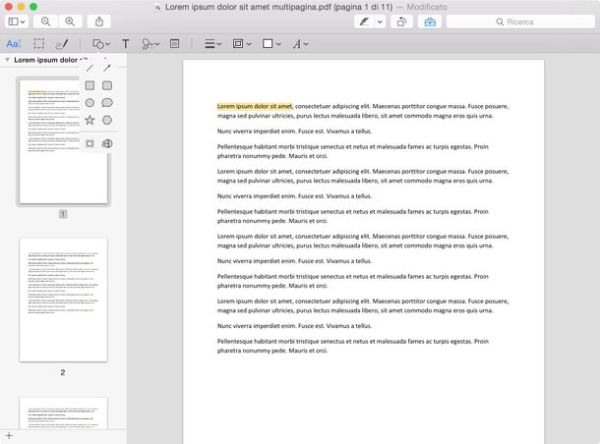This screenshot has width=600, height=444.
Task: Choose the arrow shape from shapes popup
Action: 107,68
